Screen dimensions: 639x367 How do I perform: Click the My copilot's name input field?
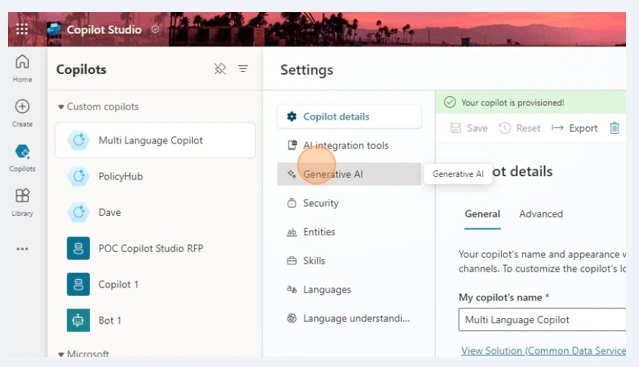[x=542, y=319]
